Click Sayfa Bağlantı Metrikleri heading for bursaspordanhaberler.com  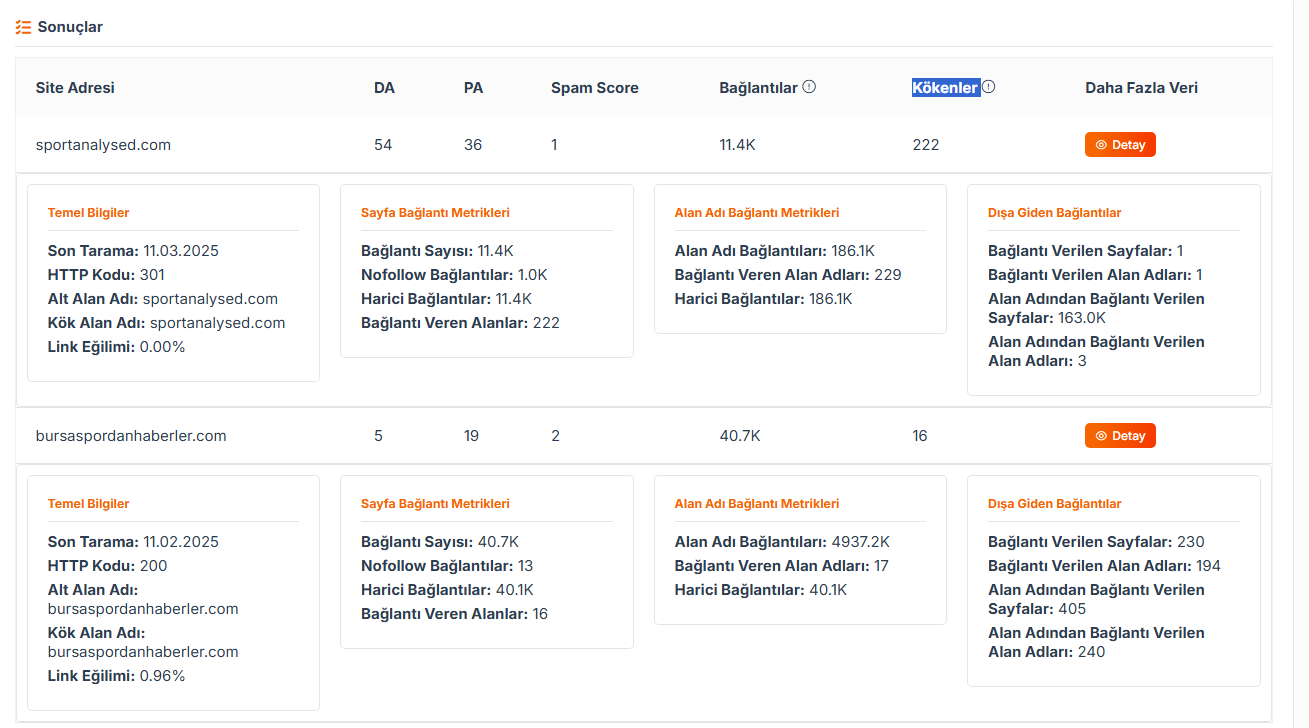(435, 504)
